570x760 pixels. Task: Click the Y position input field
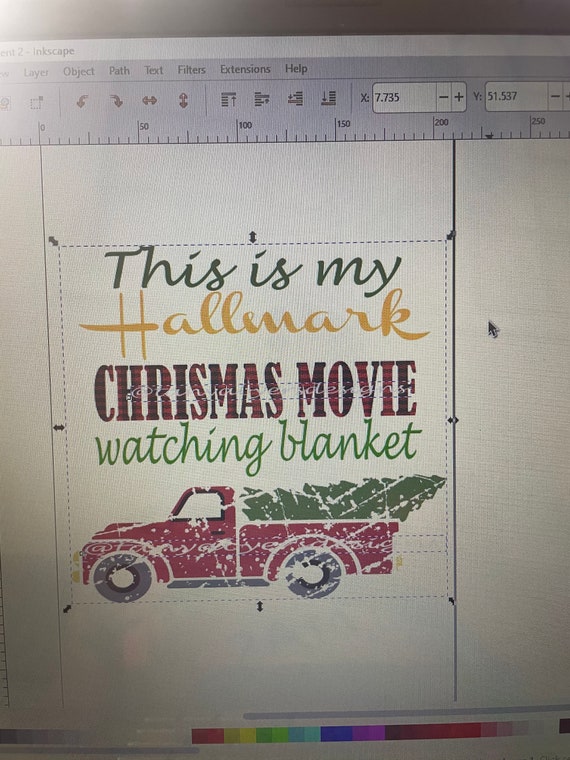pos(517,96)
